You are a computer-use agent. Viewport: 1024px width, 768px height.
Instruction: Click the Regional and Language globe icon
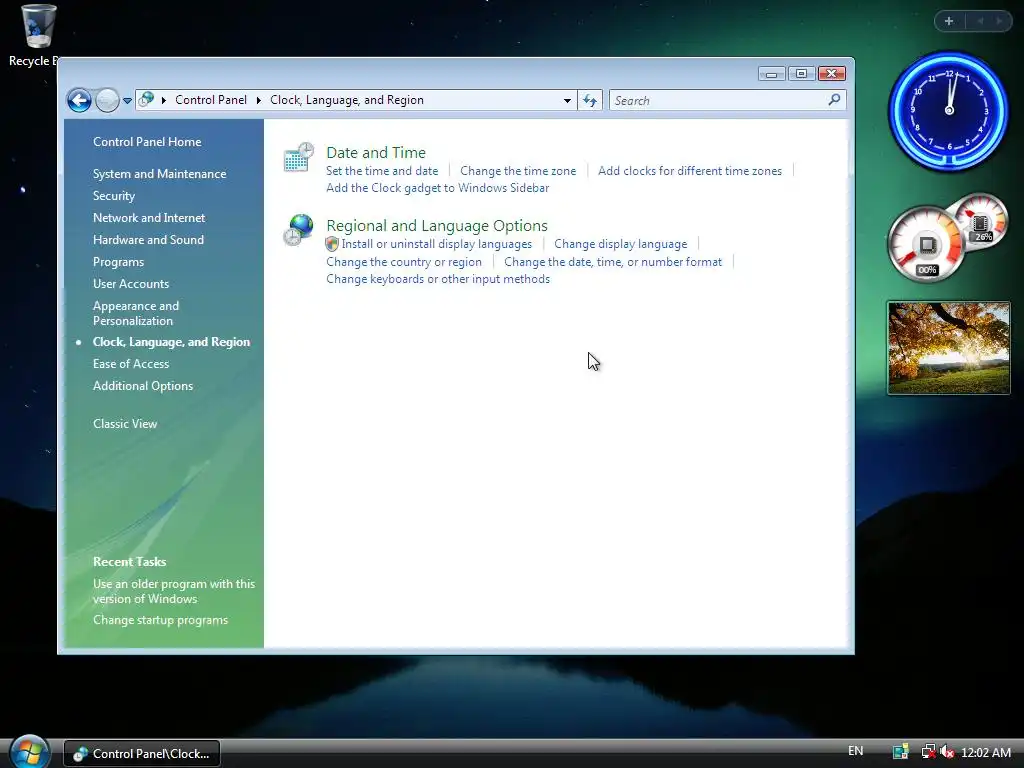298,231
